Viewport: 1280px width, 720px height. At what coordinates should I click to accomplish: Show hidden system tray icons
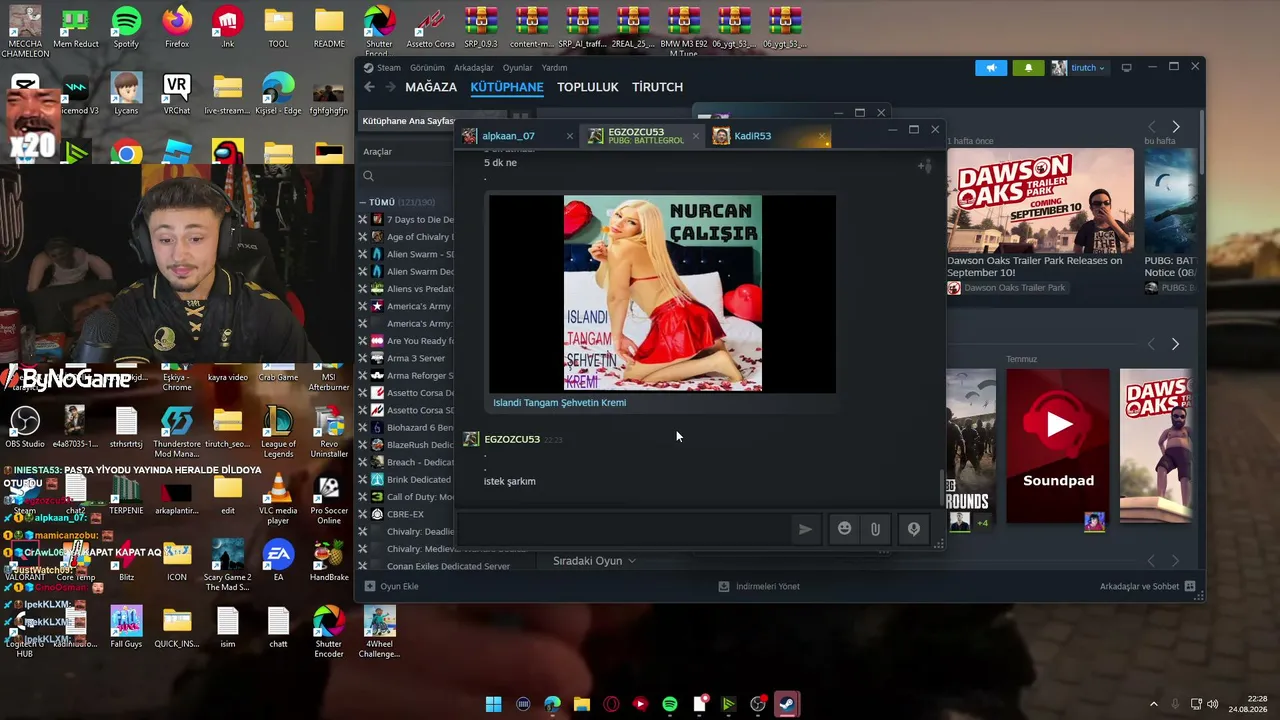(1153, 704)
